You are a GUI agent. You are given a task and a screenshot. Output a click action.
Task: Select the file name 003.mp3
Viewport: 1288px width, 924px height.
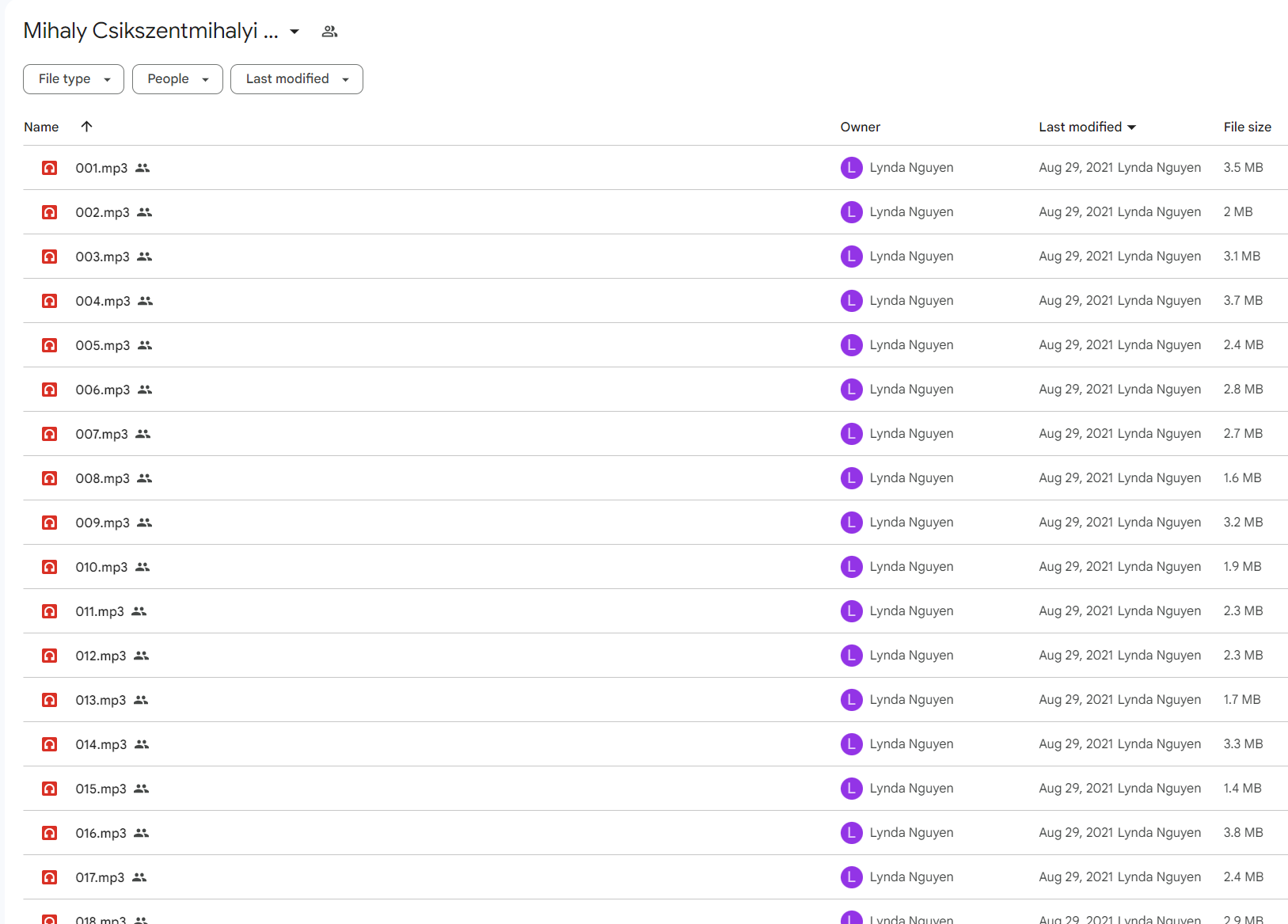pyautogui.click(x=102, y=257)
